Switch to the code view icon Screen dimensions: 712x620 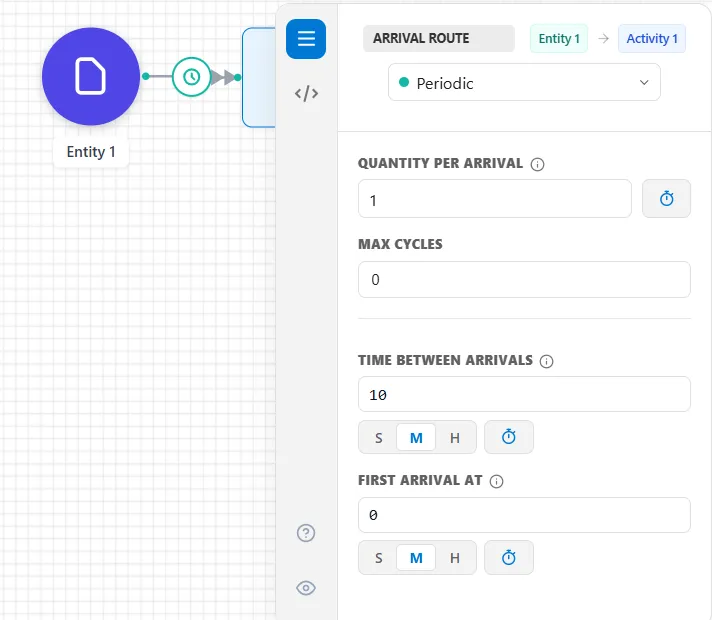306,93
